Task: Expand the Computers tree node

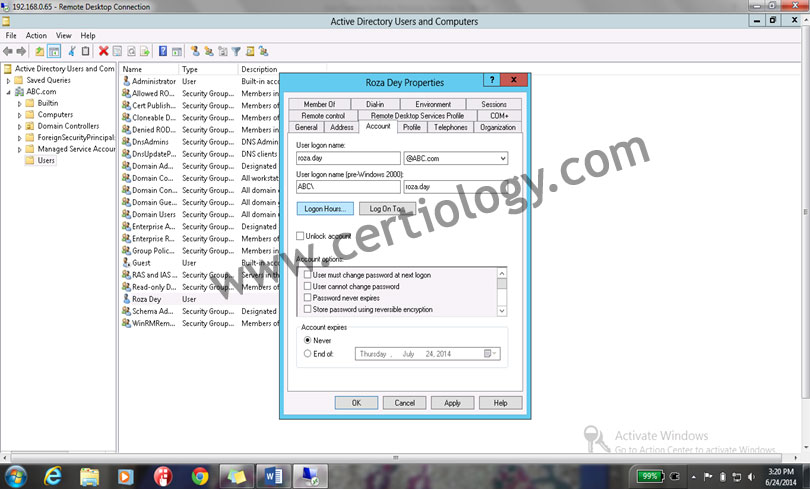Action: 20,115
